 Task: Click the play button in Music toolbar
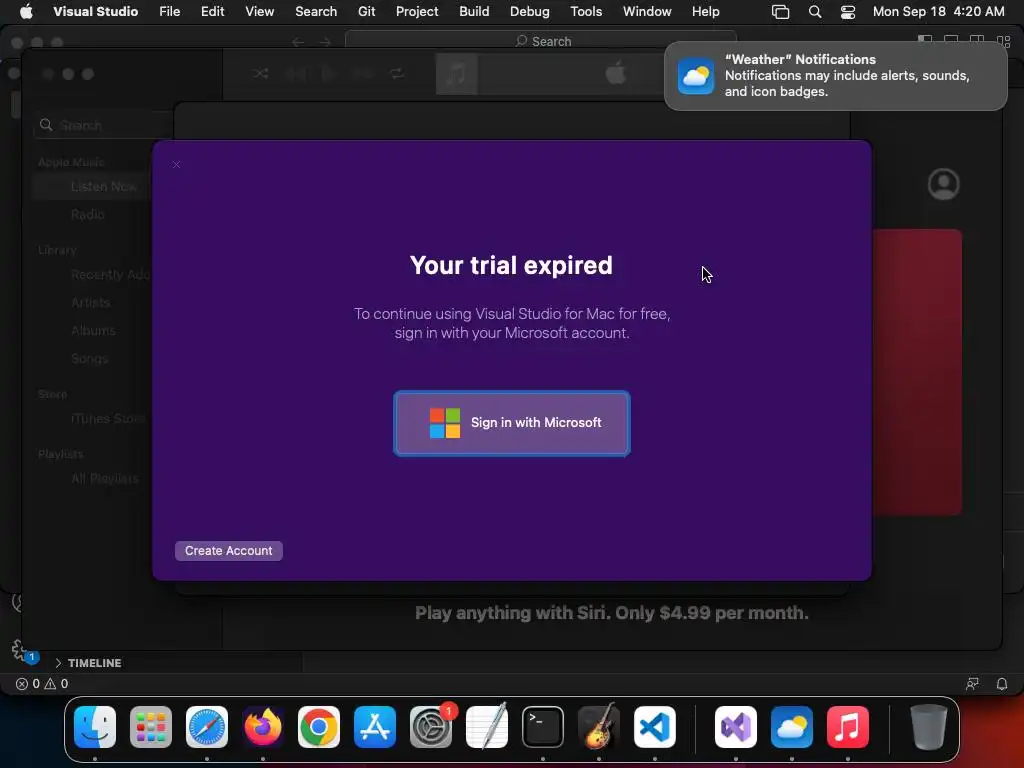coord(328,74)
